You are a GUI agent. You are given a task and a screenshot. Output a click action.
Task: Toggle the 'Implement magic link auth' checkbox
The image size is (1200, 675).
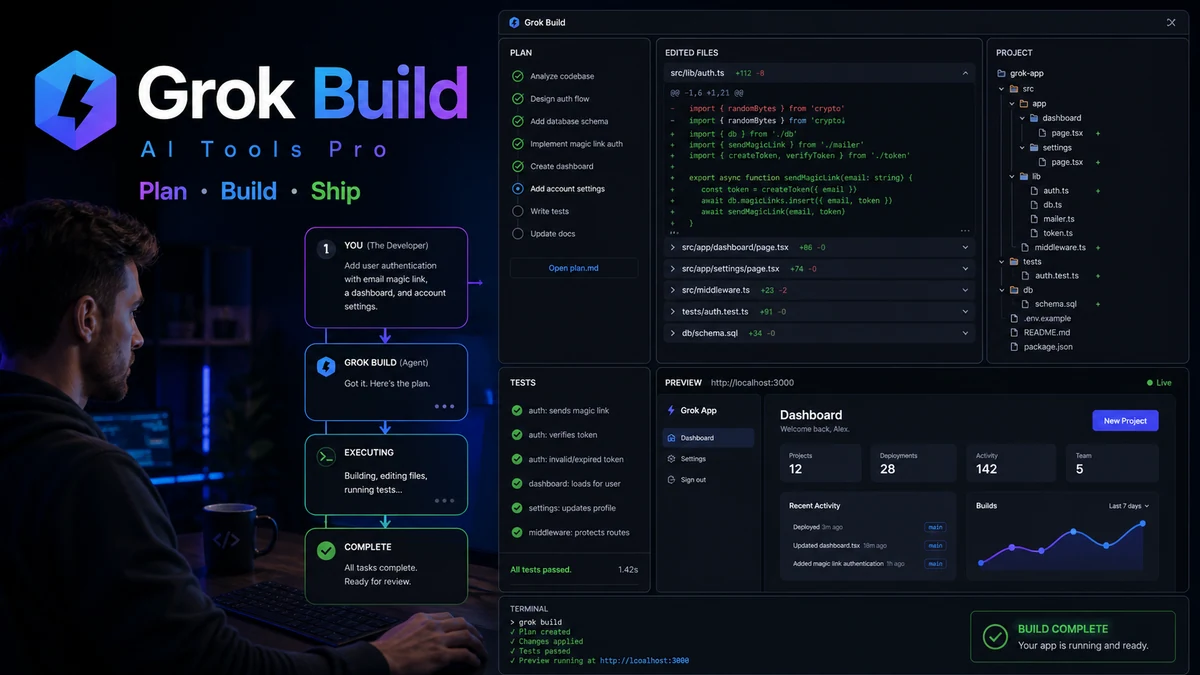(518, 144)
